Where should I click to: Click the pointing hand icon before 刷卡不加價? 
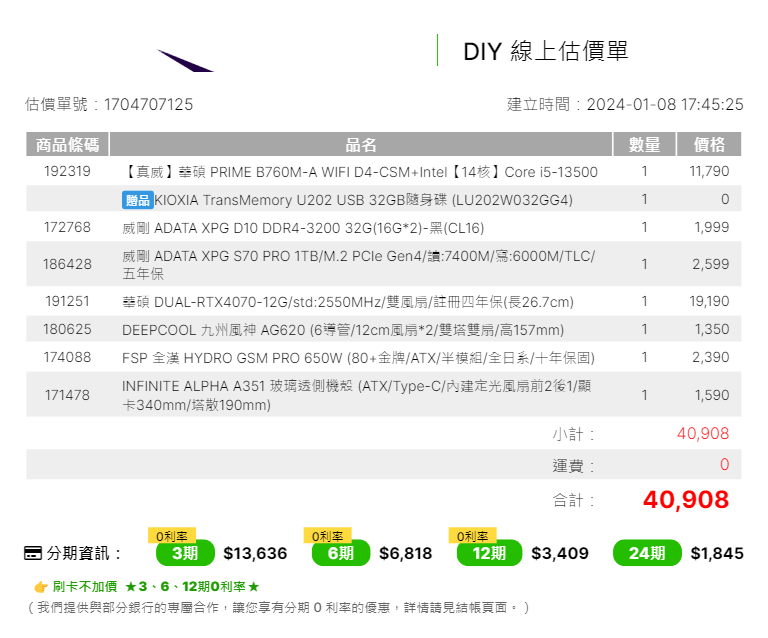pyautogui.click(x=41, y=587)
